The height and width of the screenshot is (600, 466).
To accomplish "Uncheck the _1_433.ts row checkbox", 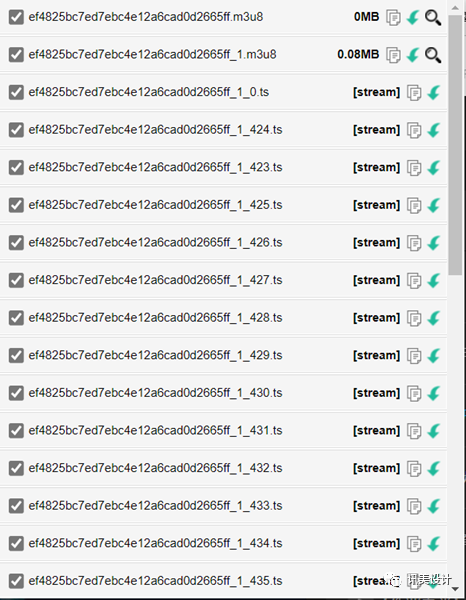I will point(16,505).
